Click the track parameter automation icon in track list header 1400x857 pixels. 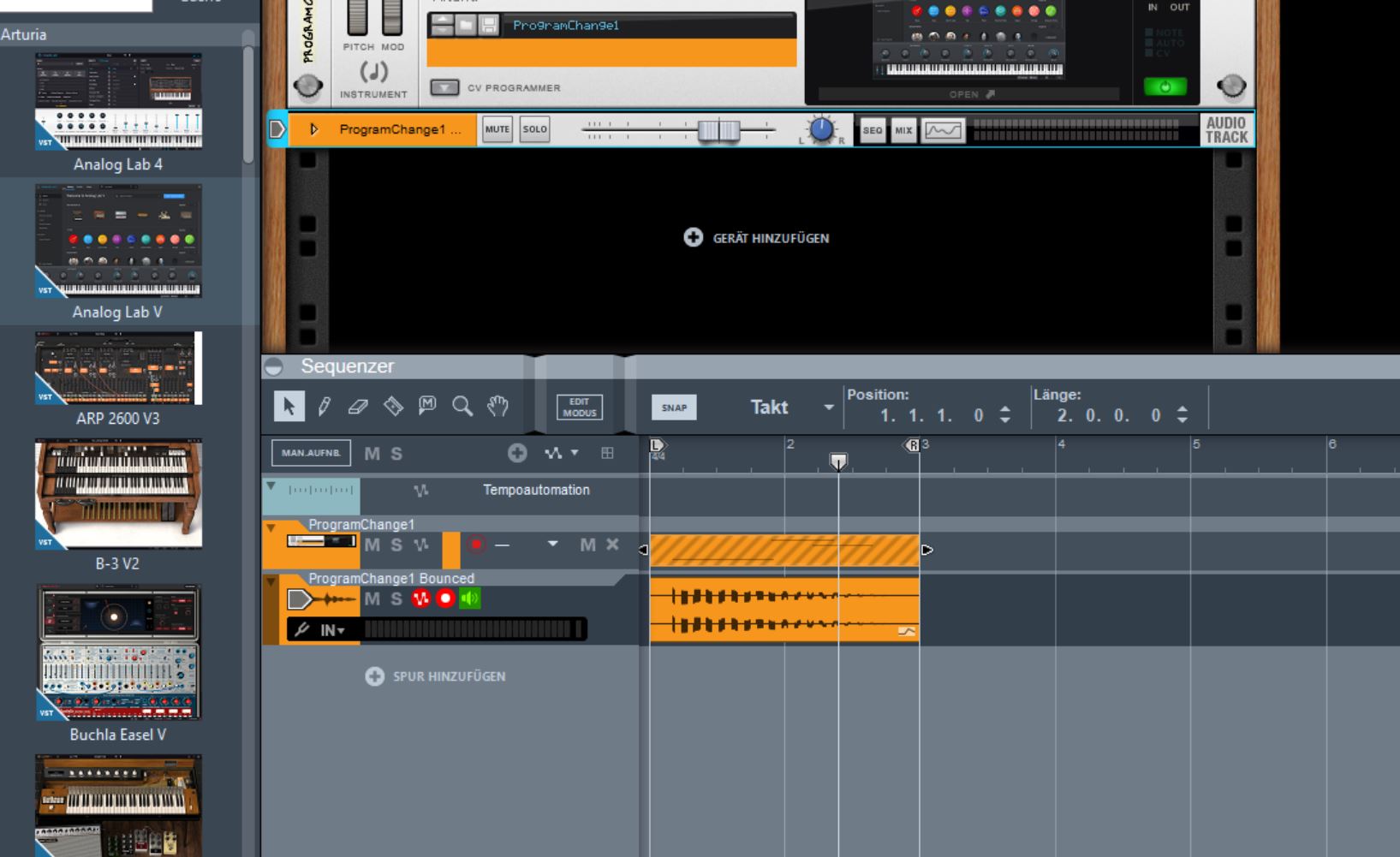553,453
